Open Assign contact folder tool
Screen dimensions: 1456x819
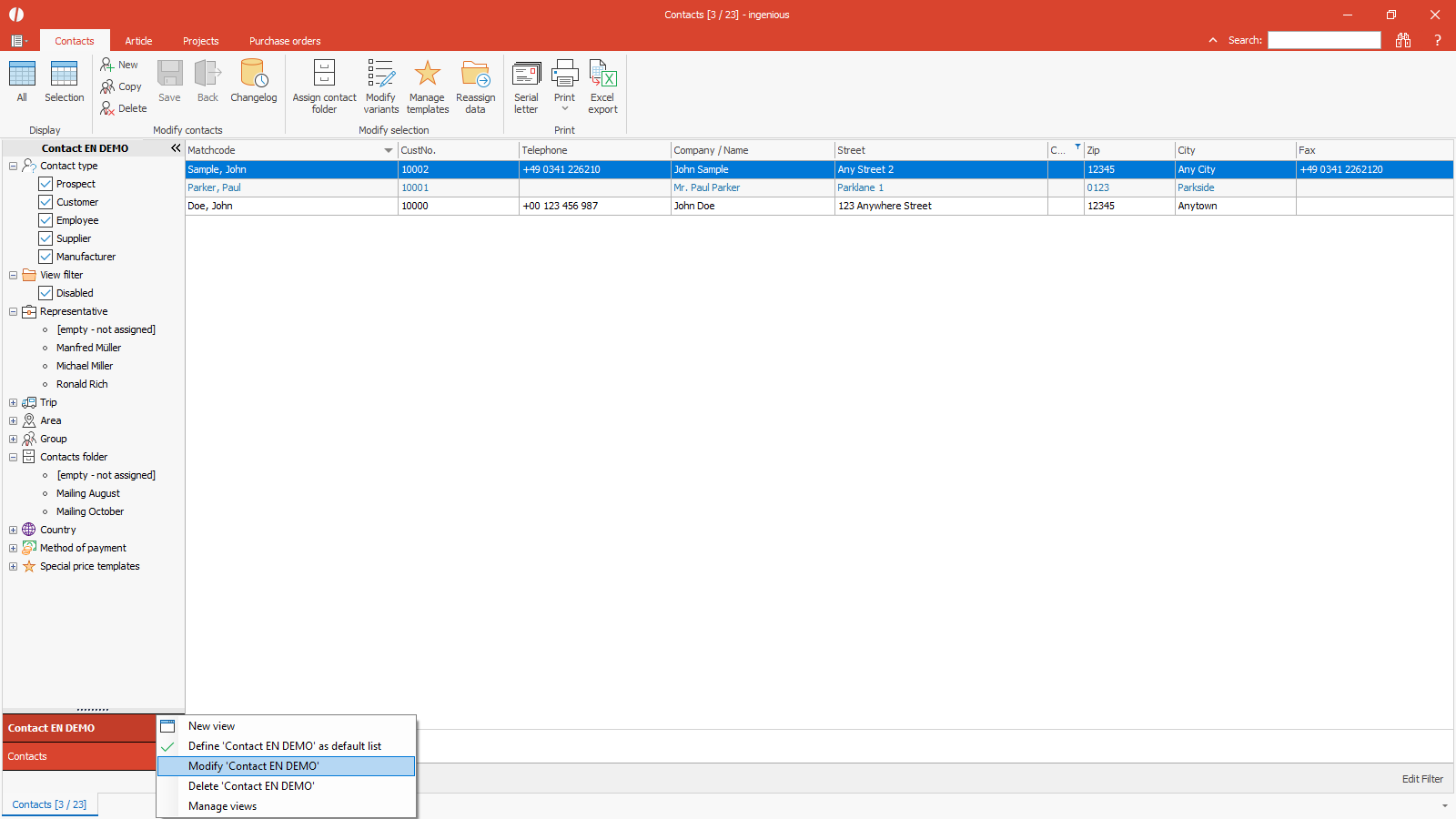coord(324,75)
